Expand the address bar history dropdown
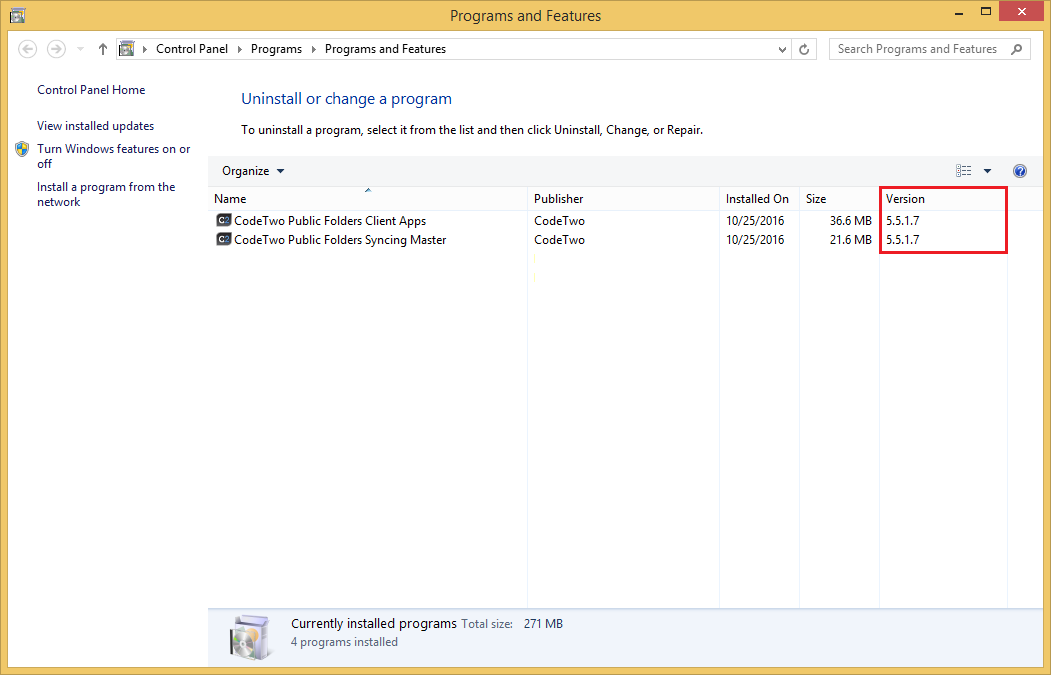 781,48
